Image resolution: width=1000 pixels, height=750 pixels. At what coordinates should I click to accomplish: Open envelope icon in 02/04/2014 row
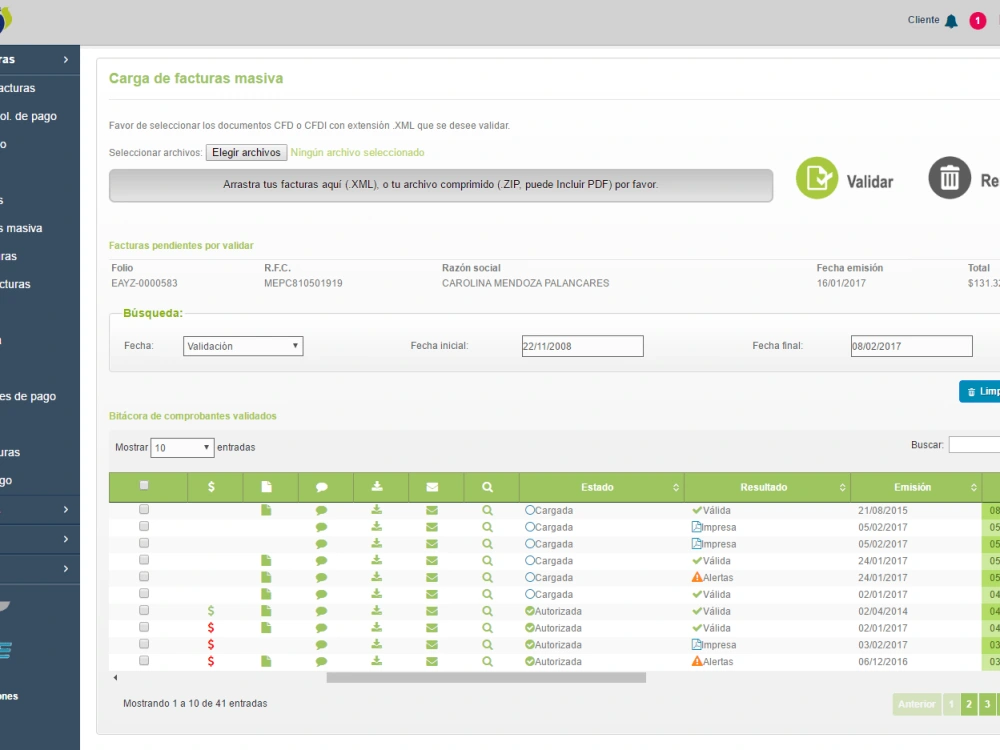[432, 611]
